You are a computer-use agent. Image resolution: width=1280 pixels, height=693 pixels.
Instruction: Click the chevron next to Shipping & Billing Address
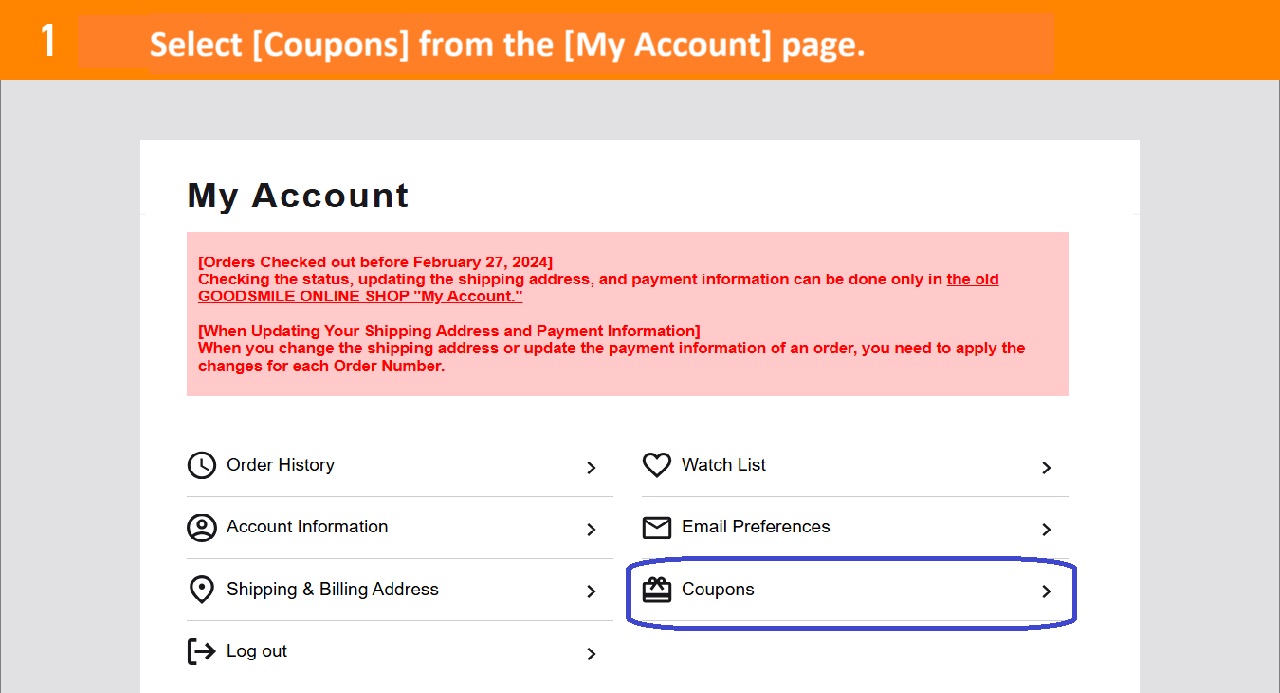click(x=591, y=591)
